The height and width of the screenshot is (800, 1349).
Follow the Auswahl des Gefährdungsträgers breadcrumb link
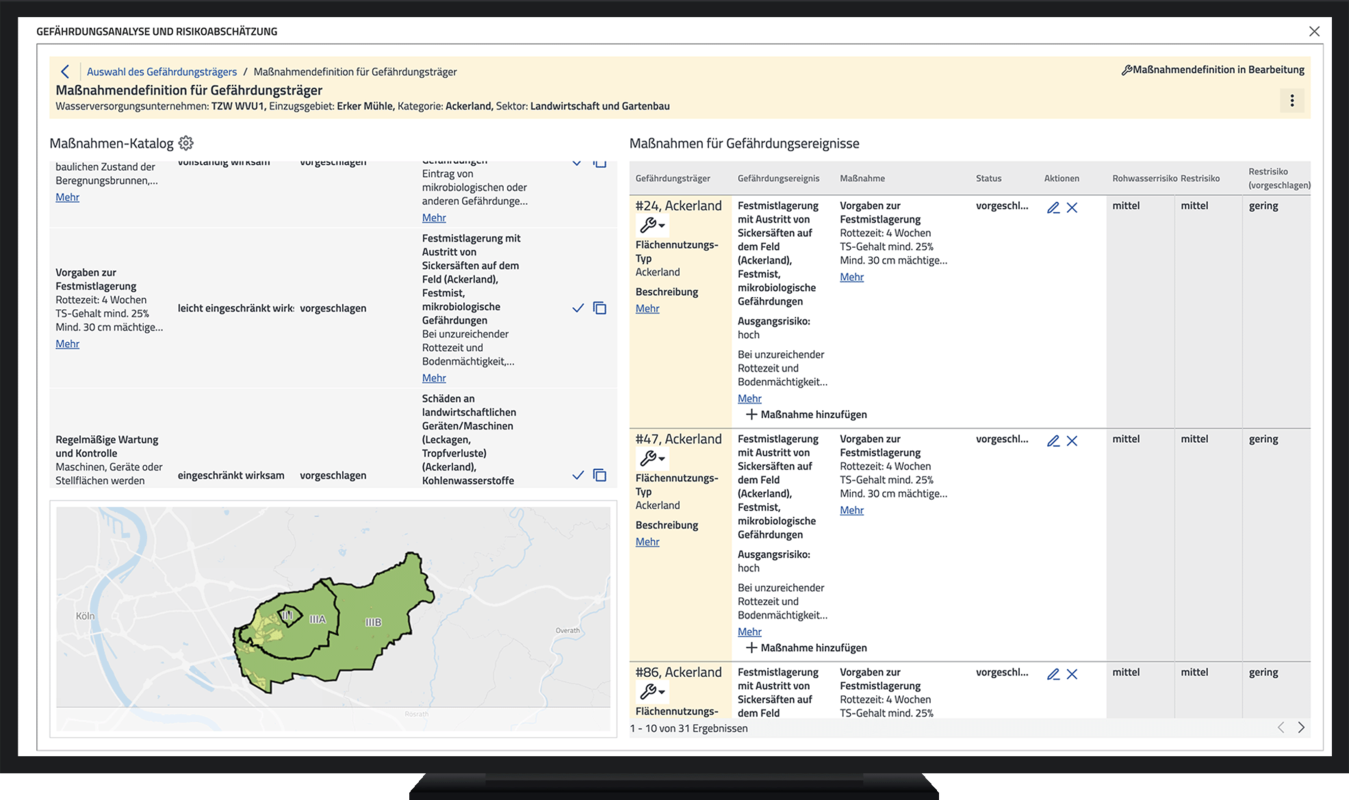(x=162, y=72)
